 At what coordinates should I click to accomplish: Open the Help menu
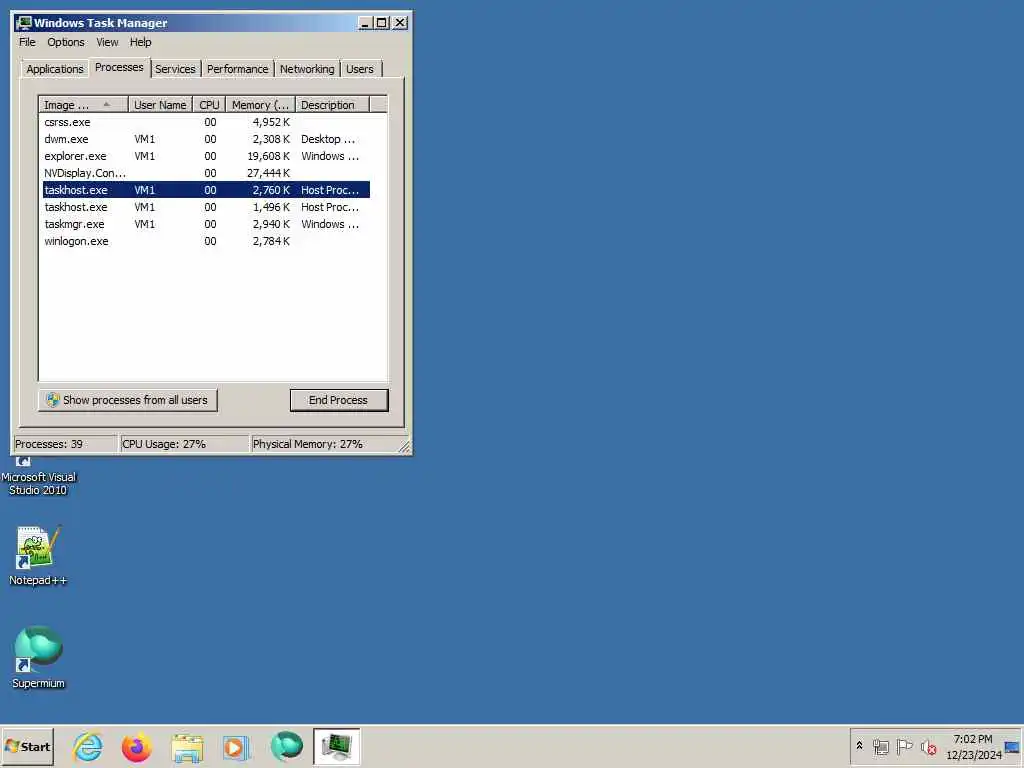point(140,42)
